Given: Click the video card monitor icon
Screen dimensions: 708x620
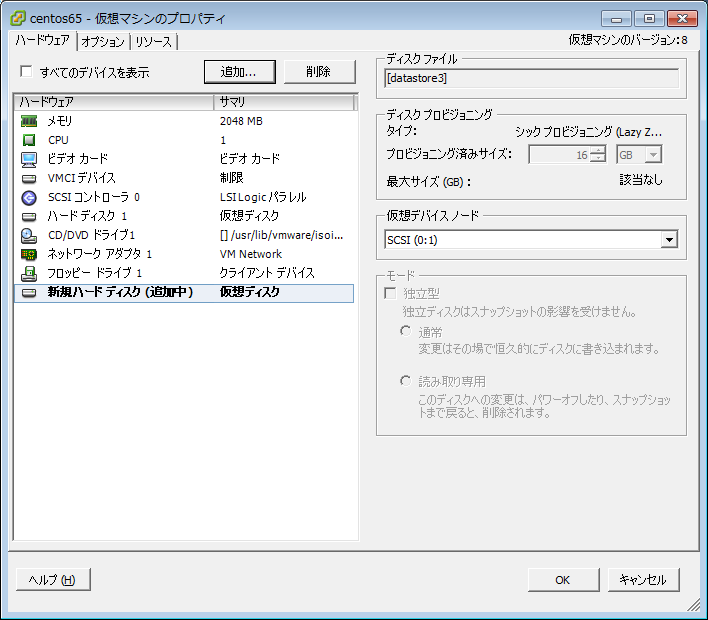Looking at the screenshot, I should (x=29, y=159).
